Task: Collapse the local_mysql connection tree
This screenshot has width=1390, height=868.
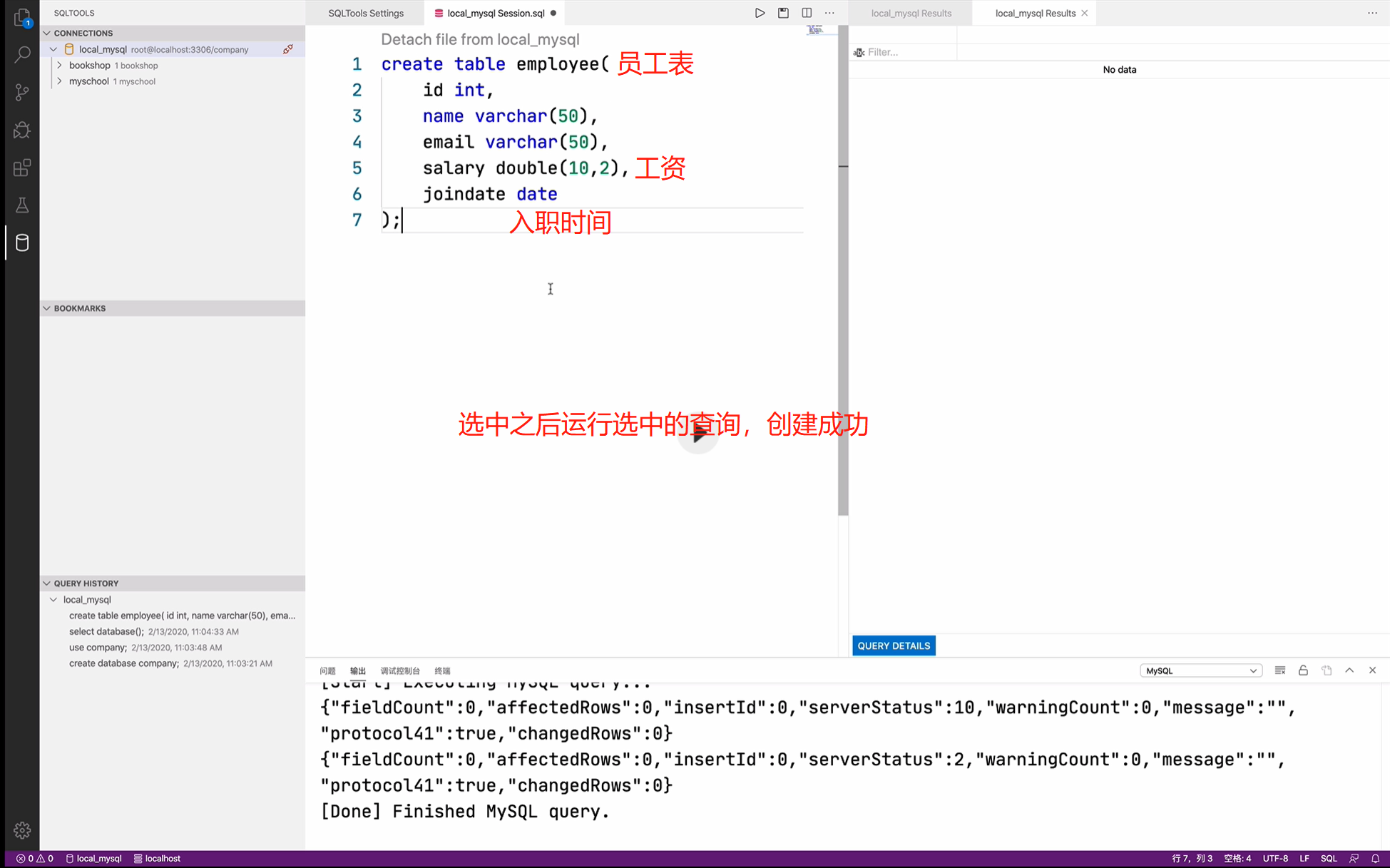Action: tap(53, 49)
